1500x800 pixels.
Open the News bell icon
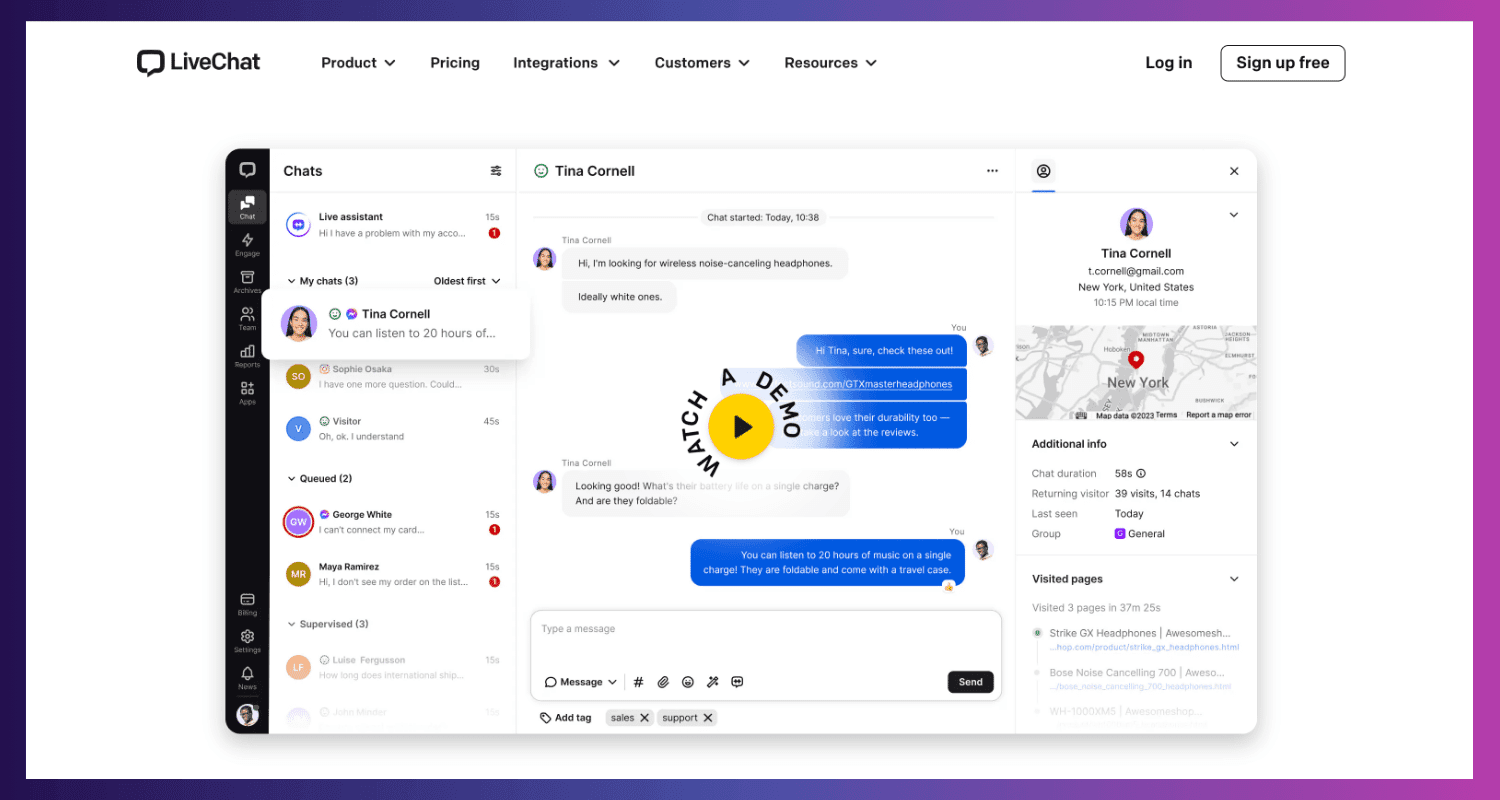(247, 677)
